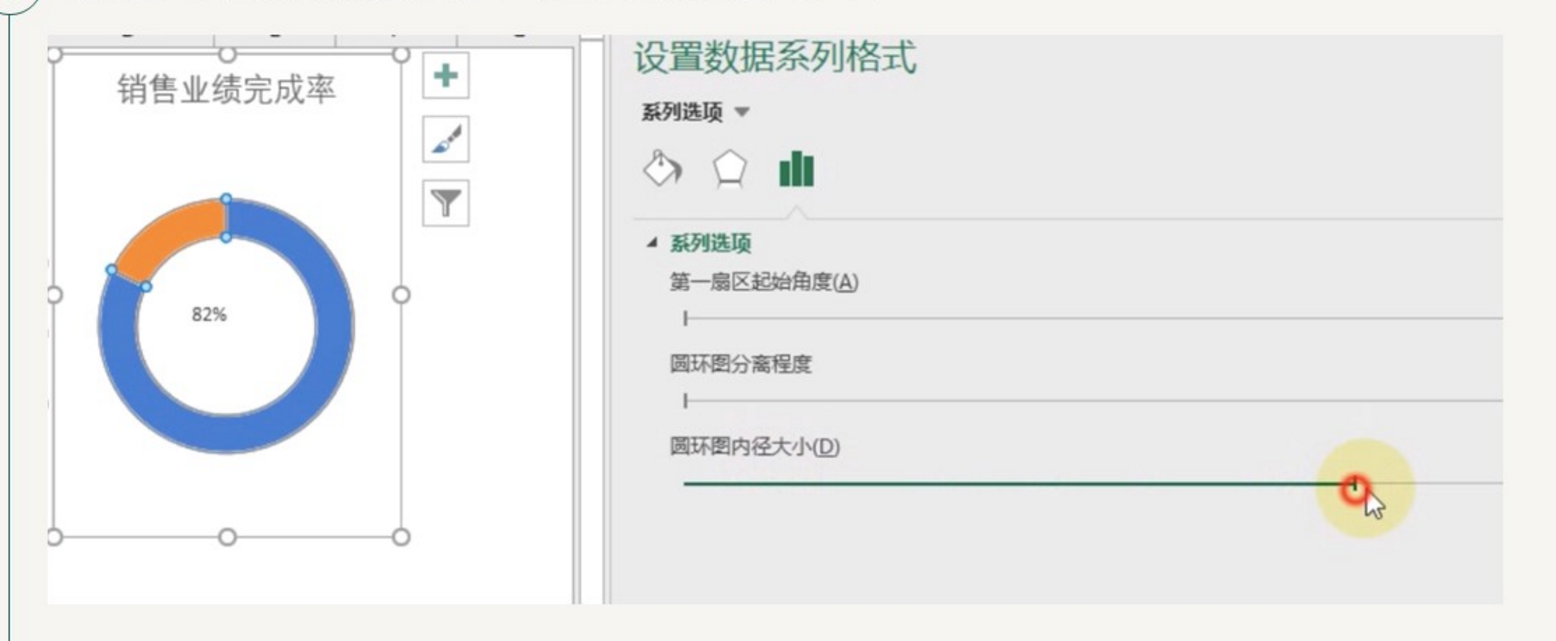Click 设置数据系列格式 pane title
1556x641 pixels.
pyautogui.click(x=774, y=57)
